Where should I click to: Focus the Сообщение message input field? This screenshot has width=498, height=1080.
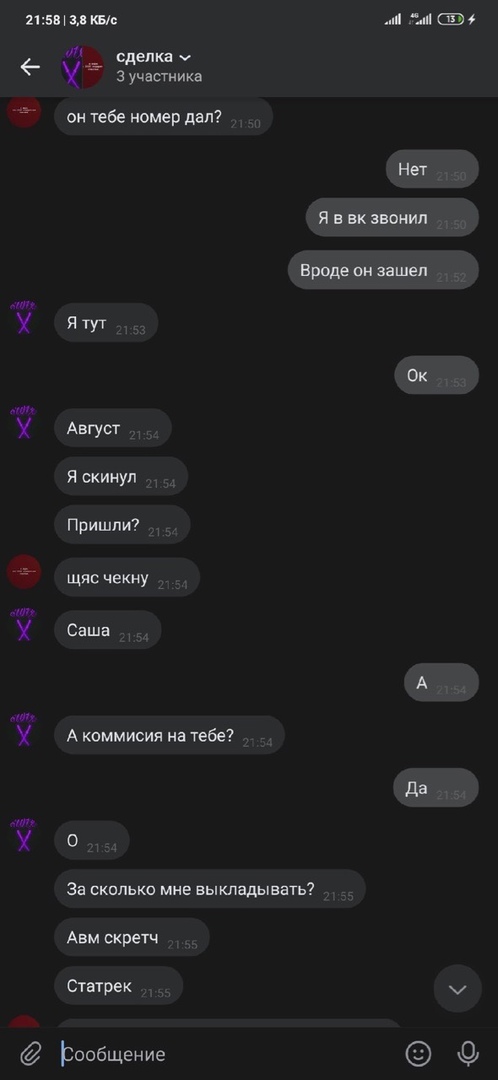coord(227,1054)
